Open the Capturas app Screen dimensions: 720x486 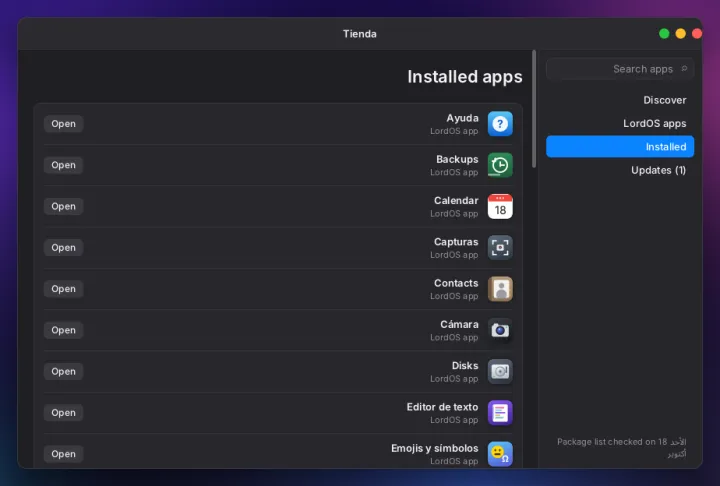pos(63,248)
